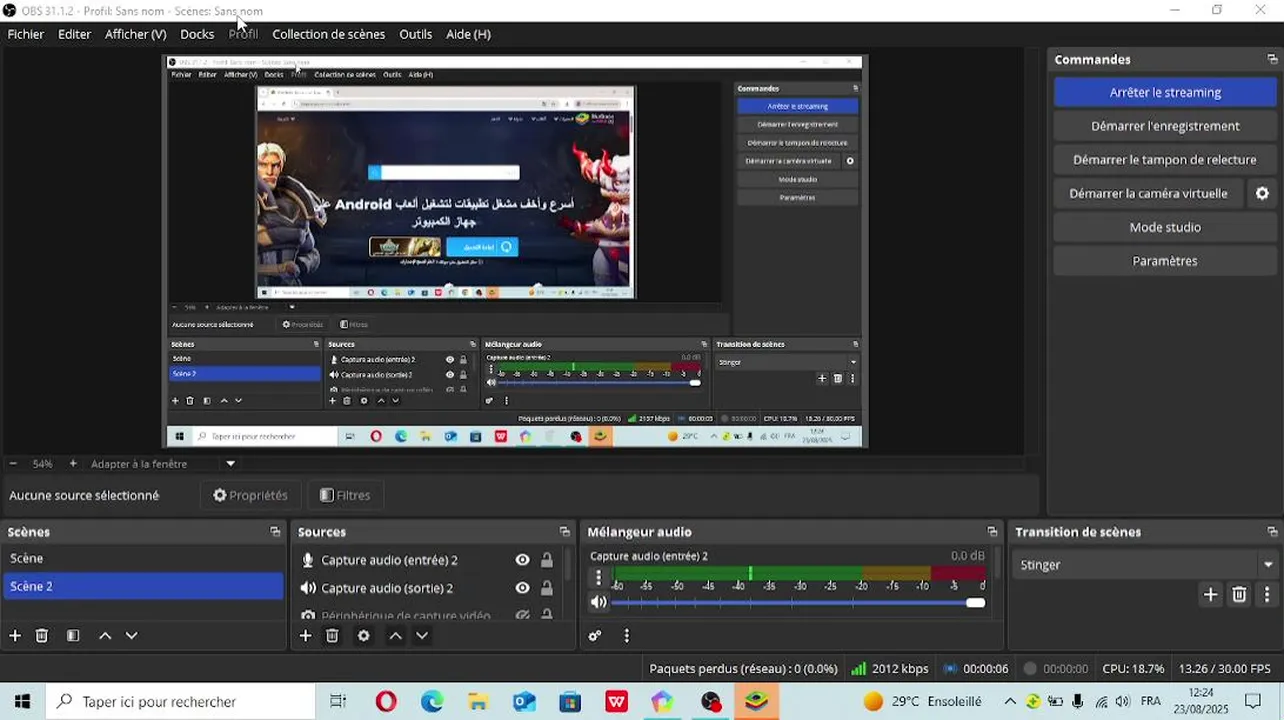Open the Fichier menu
Screen dimensions: 1284x720
(26, 34)
